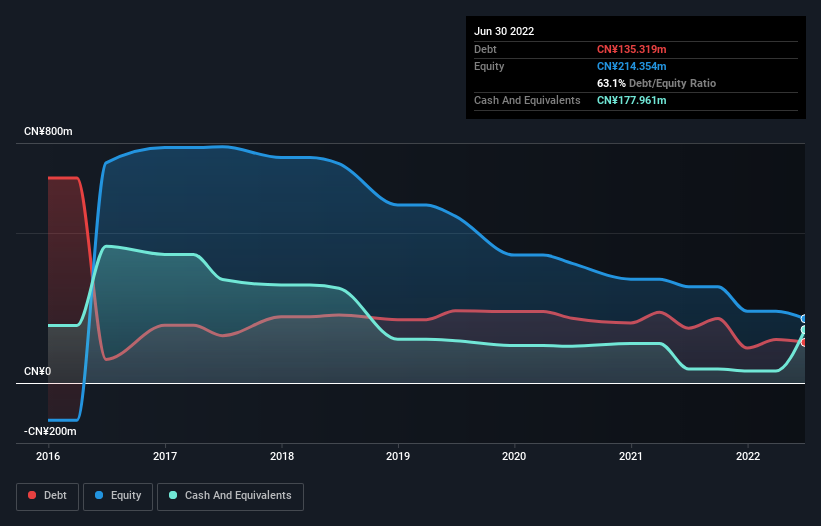Click the 63.1% Debt/Equity Ratio text
The width and height of the screenshot is (821, 526).
click(x=657, y=83)
